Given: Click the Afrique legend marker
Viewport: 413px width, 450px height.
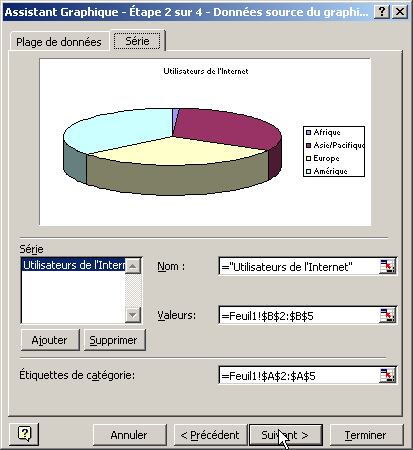Looking at the screenshot, I should tap(308, 132).
